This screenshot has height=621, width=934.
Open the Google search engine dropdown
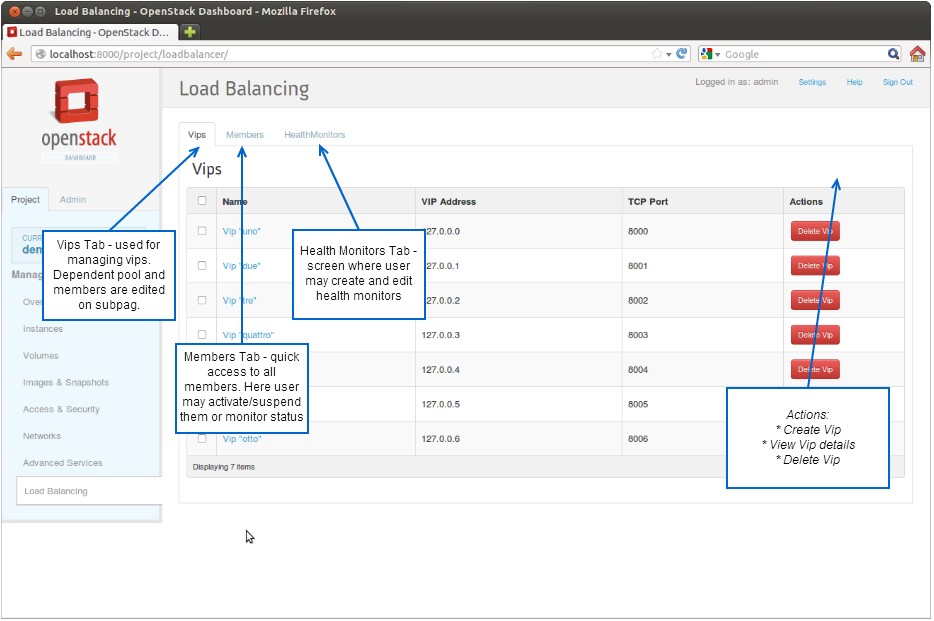coord(712,54)
